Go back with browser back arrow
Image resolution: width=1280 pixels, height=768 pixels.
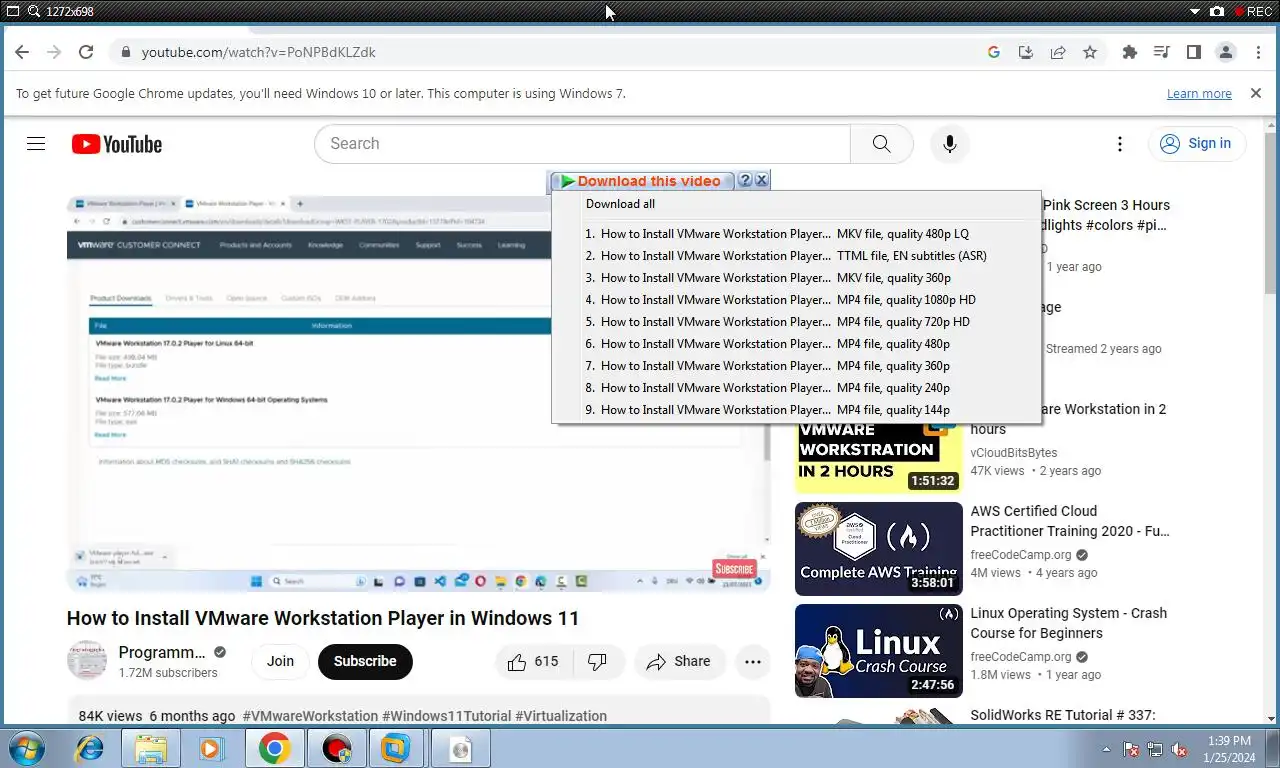tap(22, 52)
